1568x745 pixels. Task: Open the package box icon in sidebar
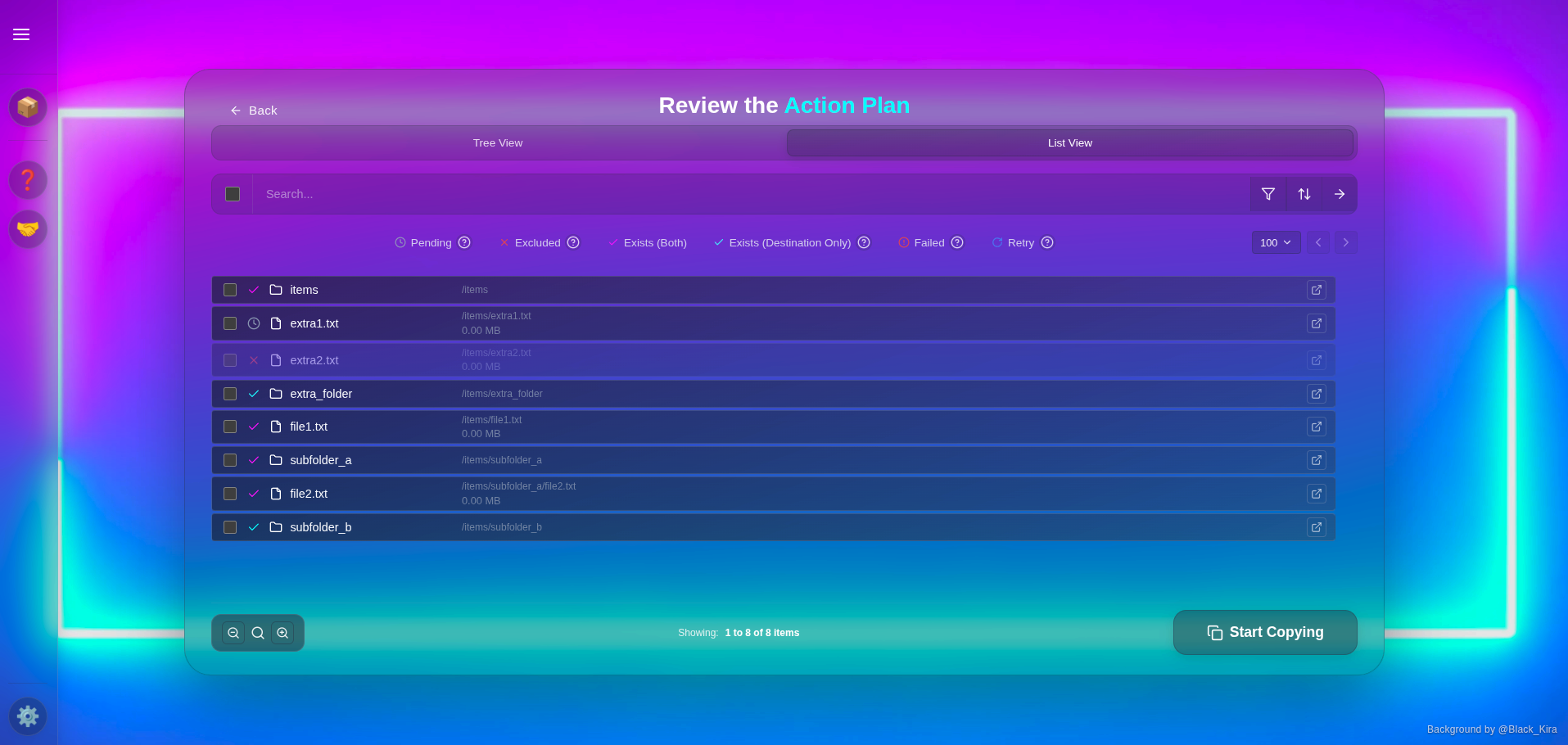click(28, 107)
